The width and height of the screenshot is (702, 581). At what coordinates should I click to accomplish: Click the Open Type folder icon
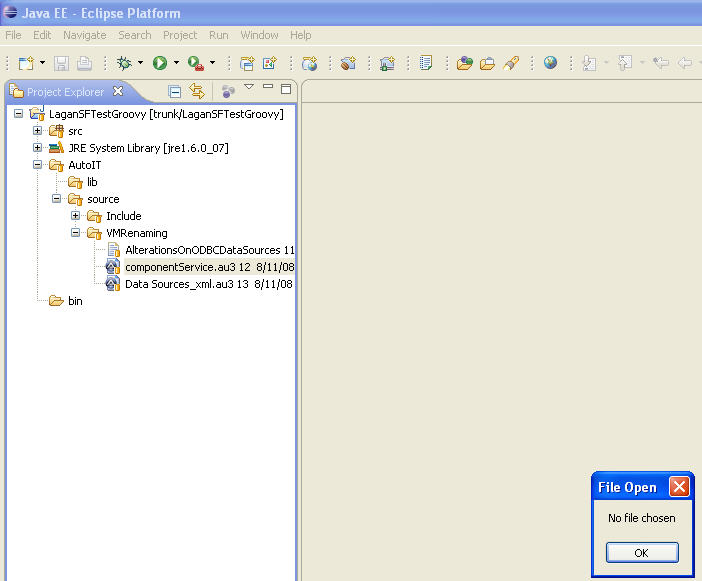465,63
